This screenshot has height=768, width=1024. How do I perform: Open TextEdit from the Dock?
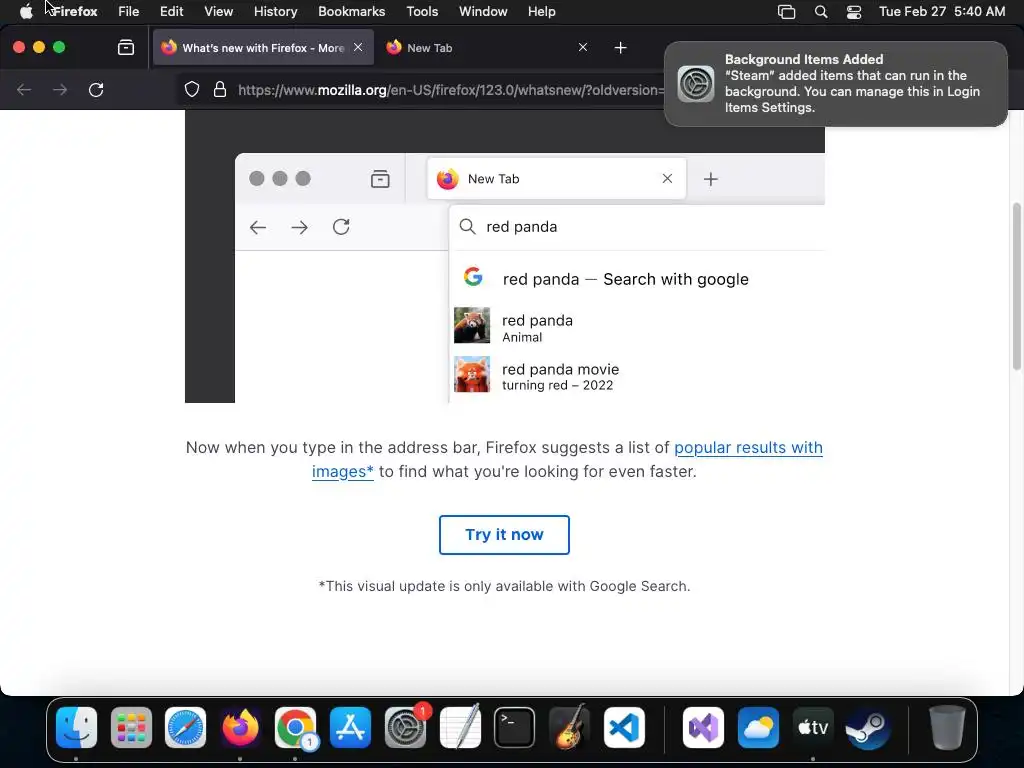click(460, 728)
